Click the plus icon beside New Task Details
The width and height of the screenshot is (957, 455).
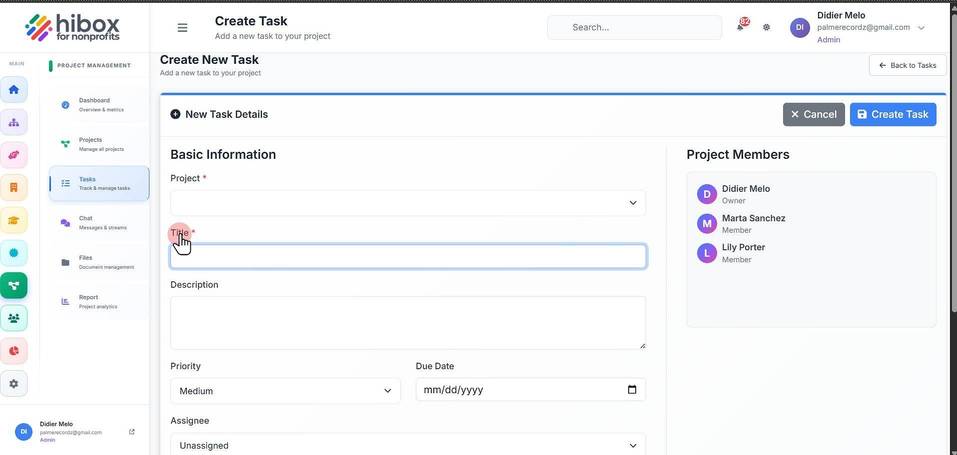[x=175, y=114]
